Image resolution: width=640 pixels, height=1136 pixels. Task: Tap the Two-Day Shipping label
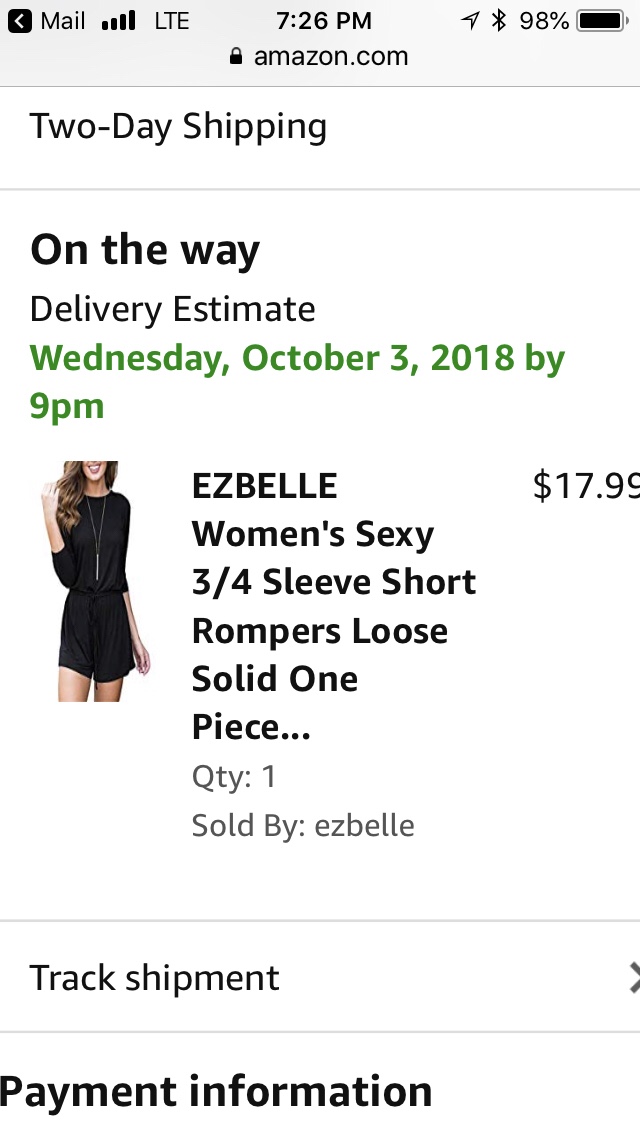(178, 127)
